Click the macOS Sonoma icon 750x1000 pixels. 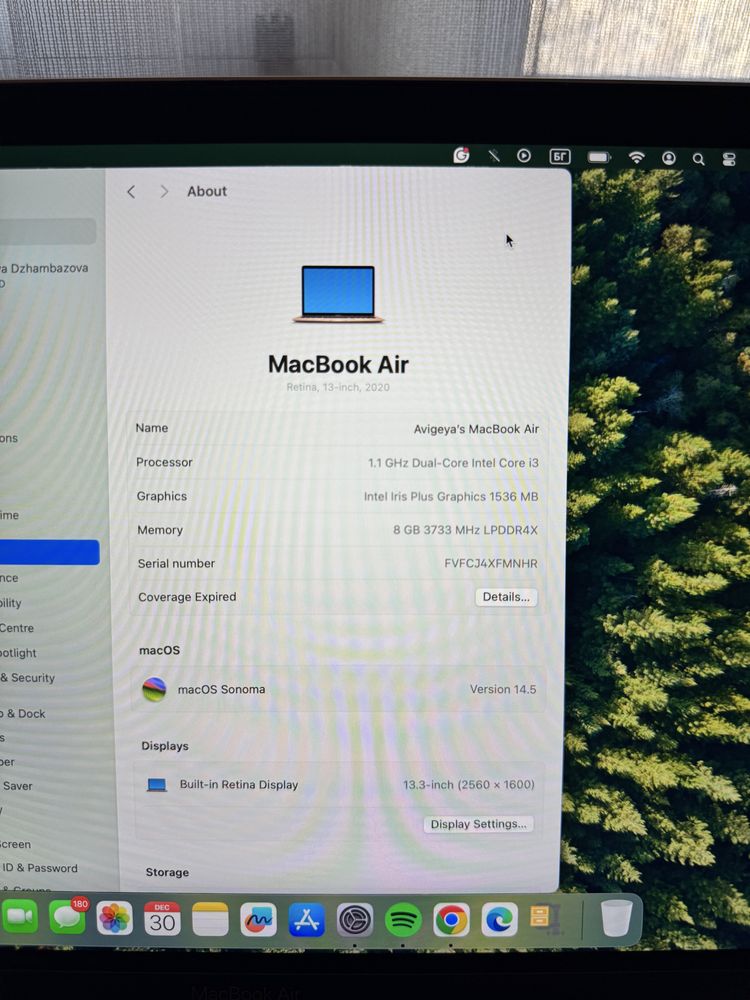click(154, 689)
